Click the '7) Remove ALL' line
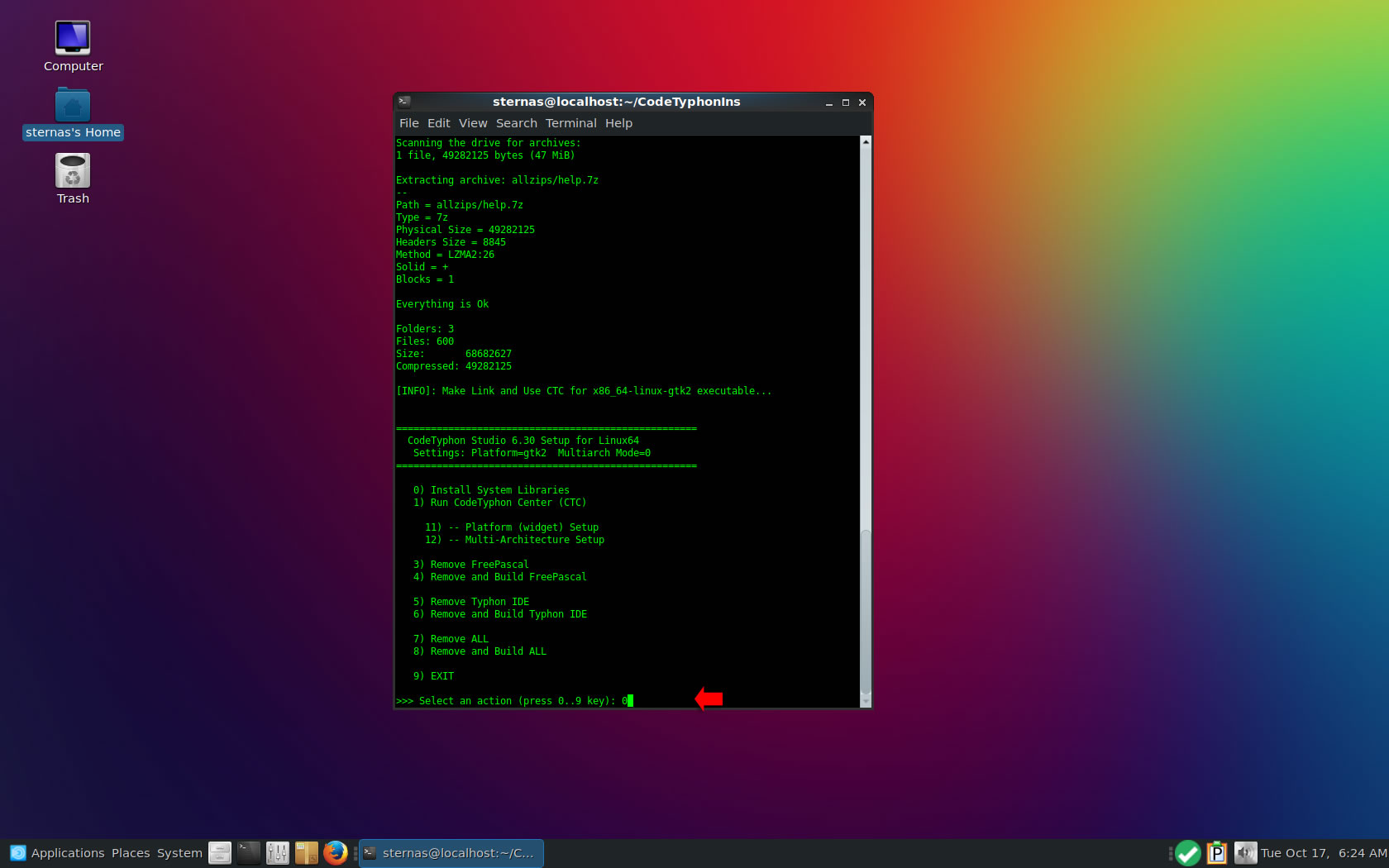Viewport: 1389px width, 868px height. pos(451,639)
